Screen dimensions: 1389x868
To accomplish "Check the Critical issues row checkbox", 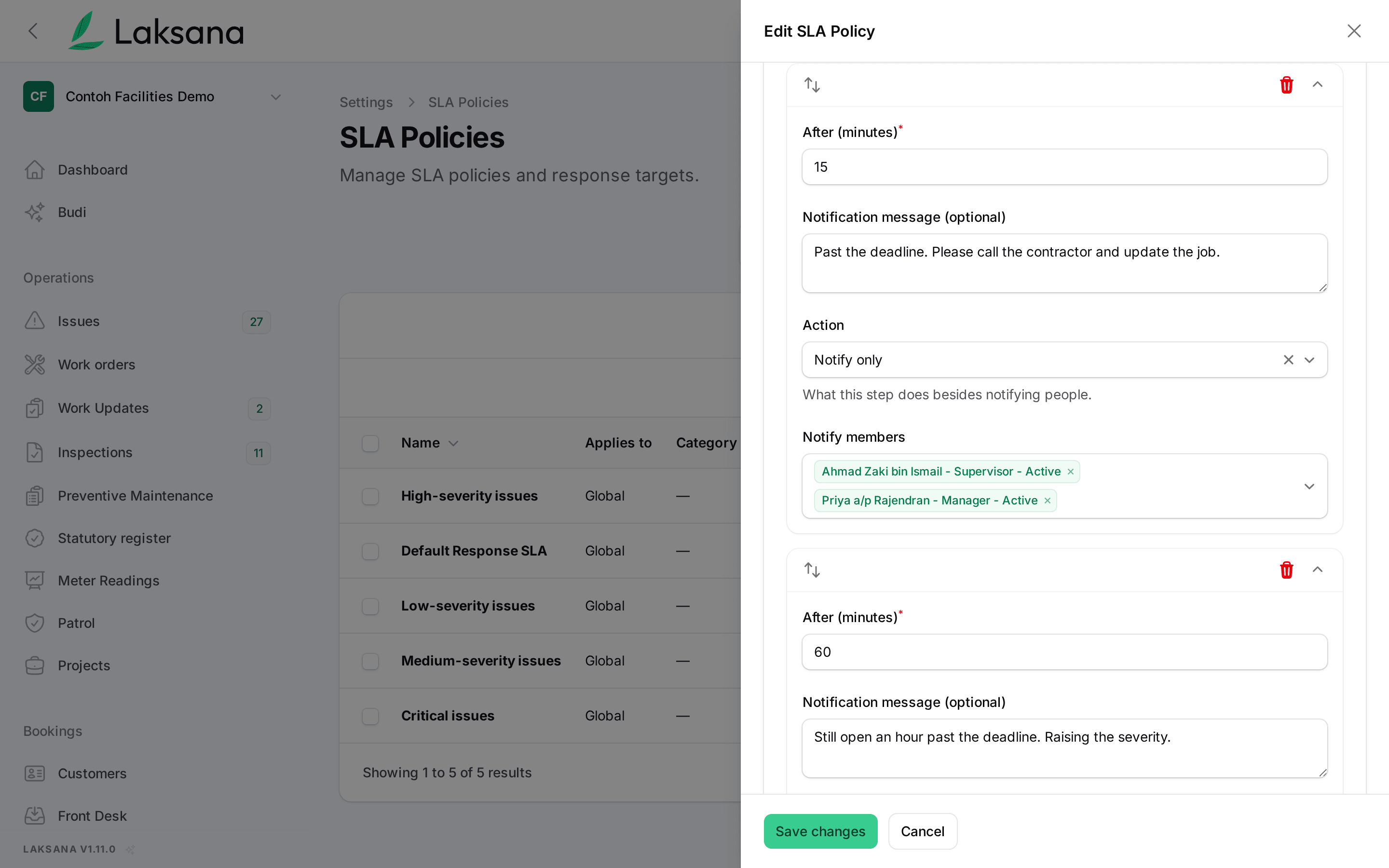I will click(370, 717).
